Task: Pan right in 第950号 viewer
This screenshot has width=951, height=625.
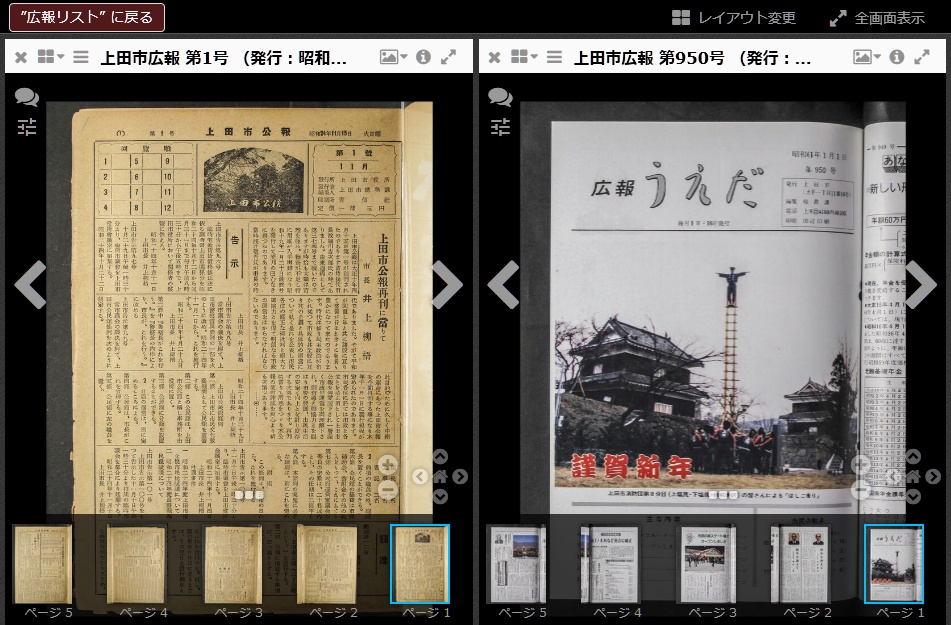Action: coord(933,476)
